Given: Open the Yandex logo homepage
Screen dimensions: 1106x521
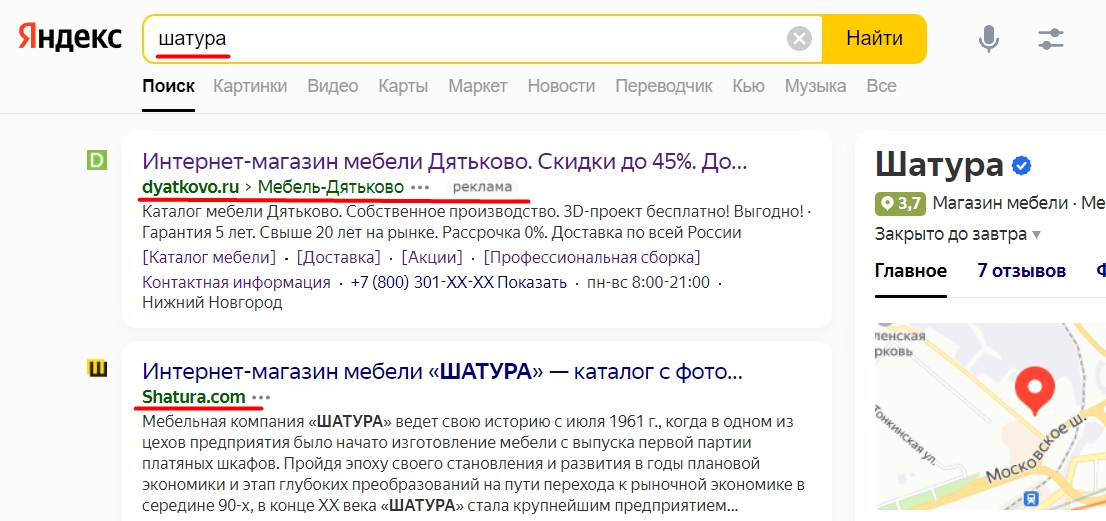Looking at the screenshot, I should coord(69,37).
